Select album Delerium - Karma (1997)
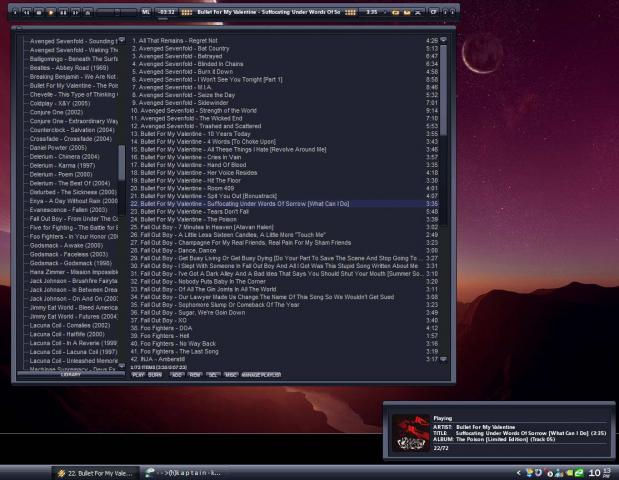 [x=62, y=165]
